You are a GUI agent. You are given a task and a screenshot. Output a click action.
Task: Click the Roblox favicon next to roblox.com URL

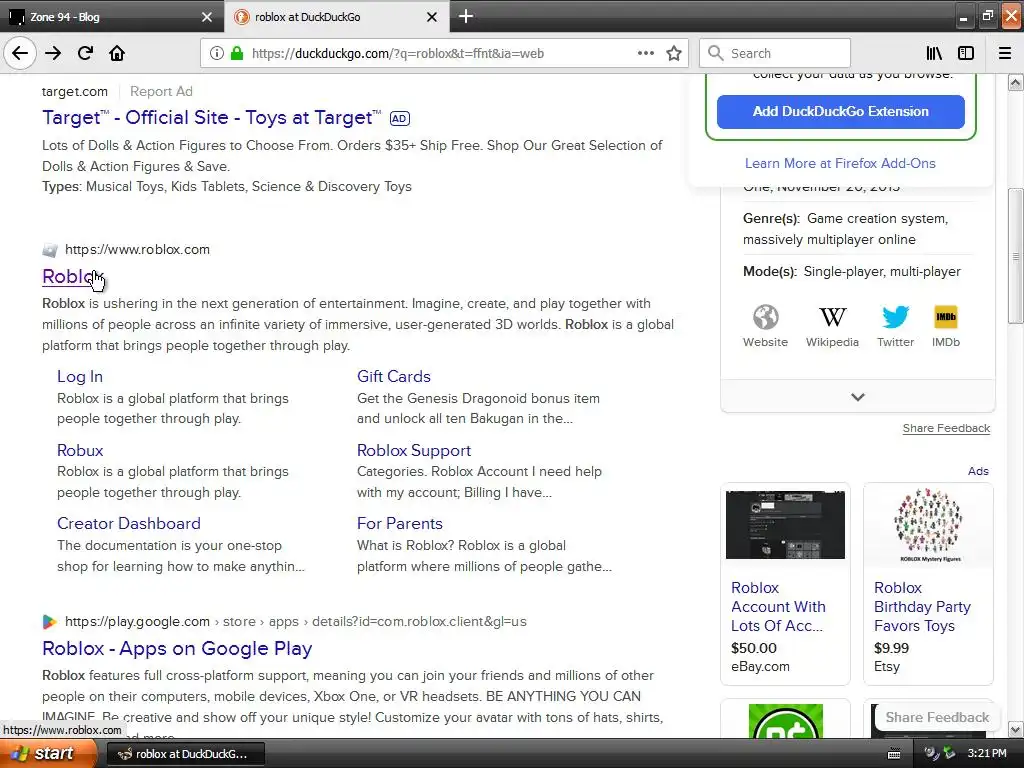pos(50,249)
